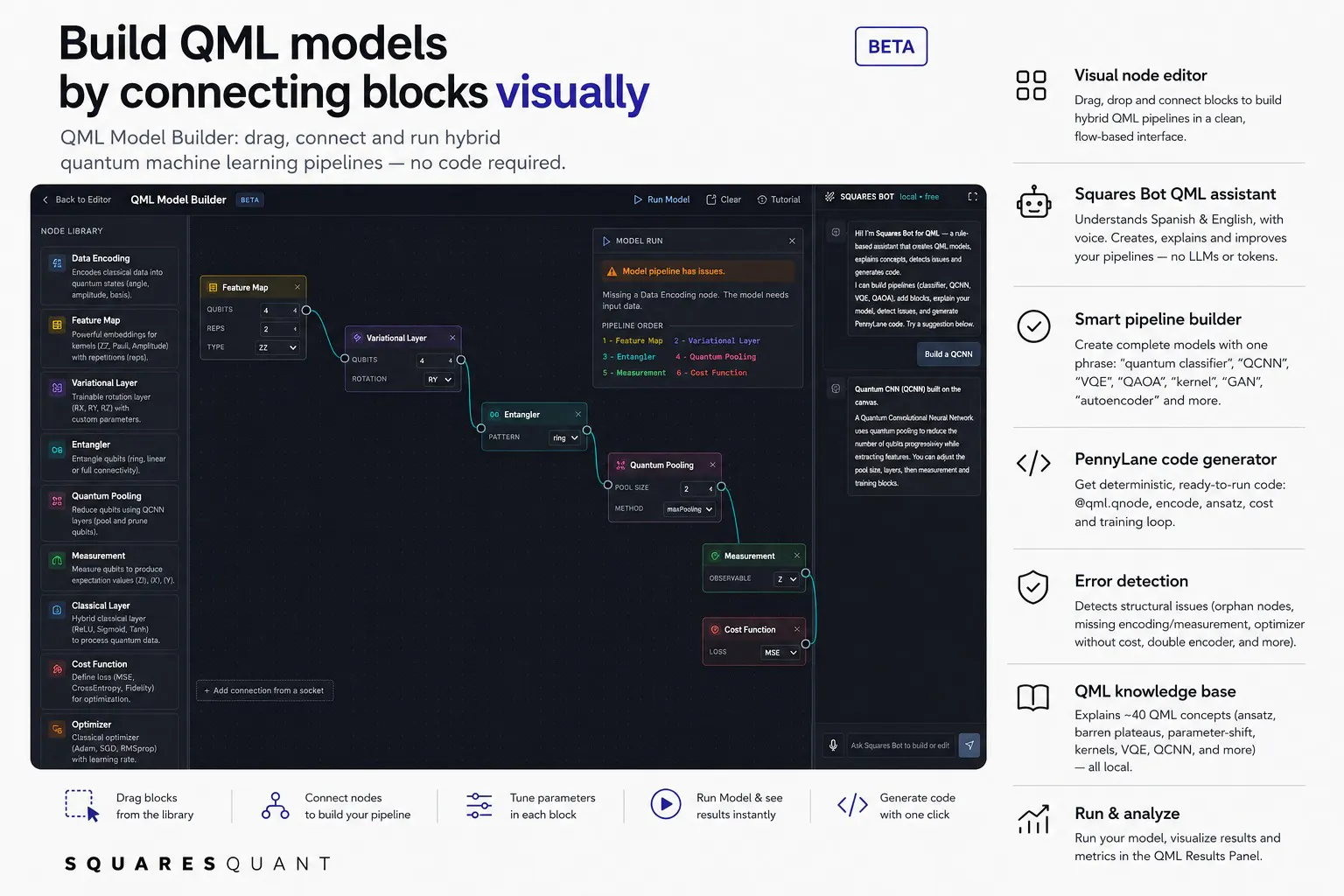Click Clear in the top toolbar
Image resolution: width=1344 pixels, height=896 pixels.
[x=724, y=199]
